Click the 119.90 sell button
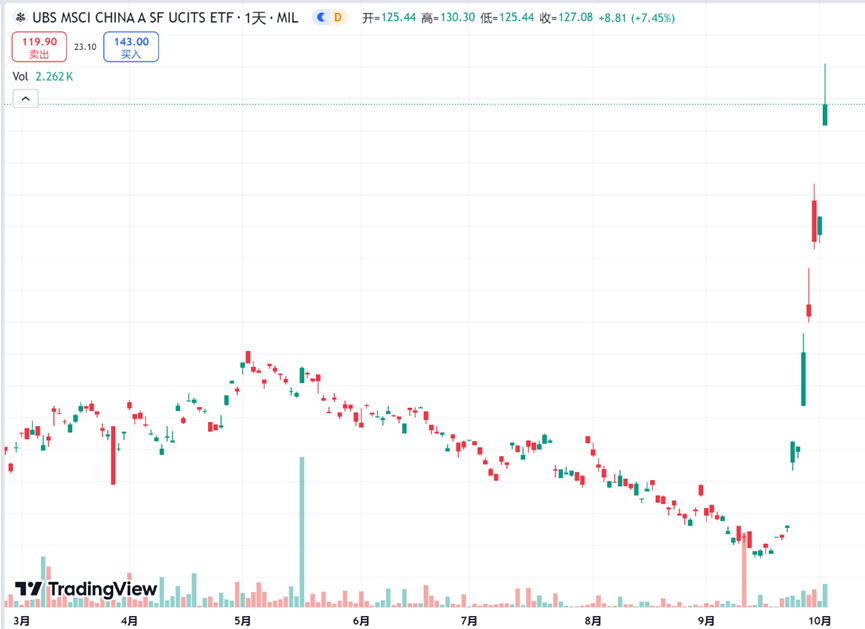The image size is (865, 629). [x=39, y=47]
